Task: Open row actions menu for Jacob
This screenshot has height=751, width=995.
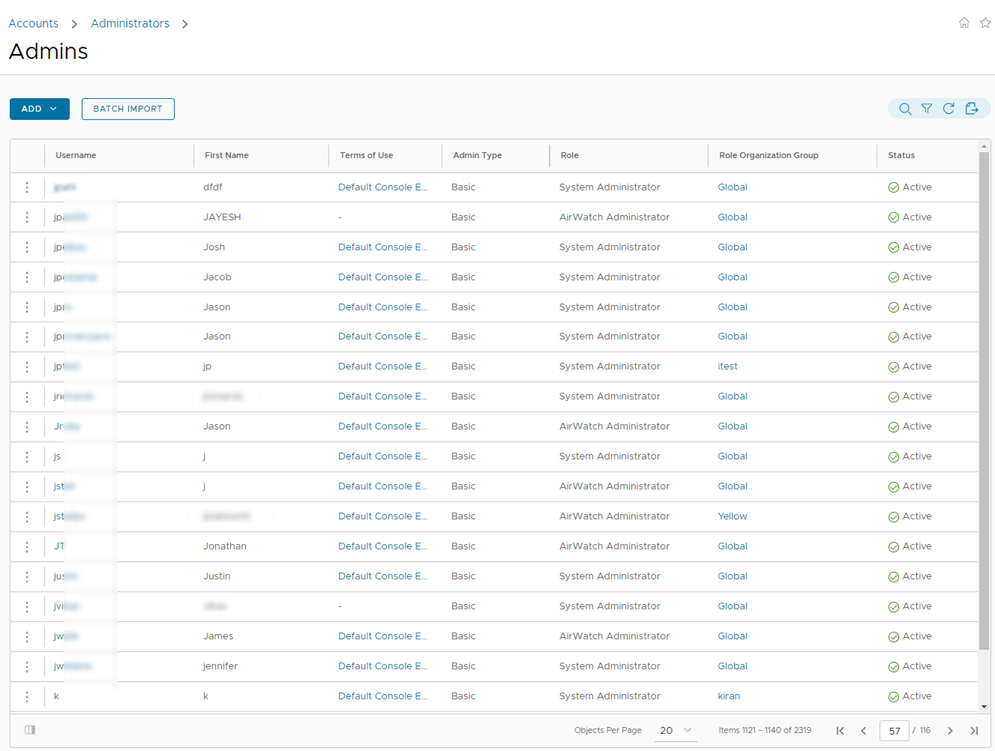Action: 27,277
